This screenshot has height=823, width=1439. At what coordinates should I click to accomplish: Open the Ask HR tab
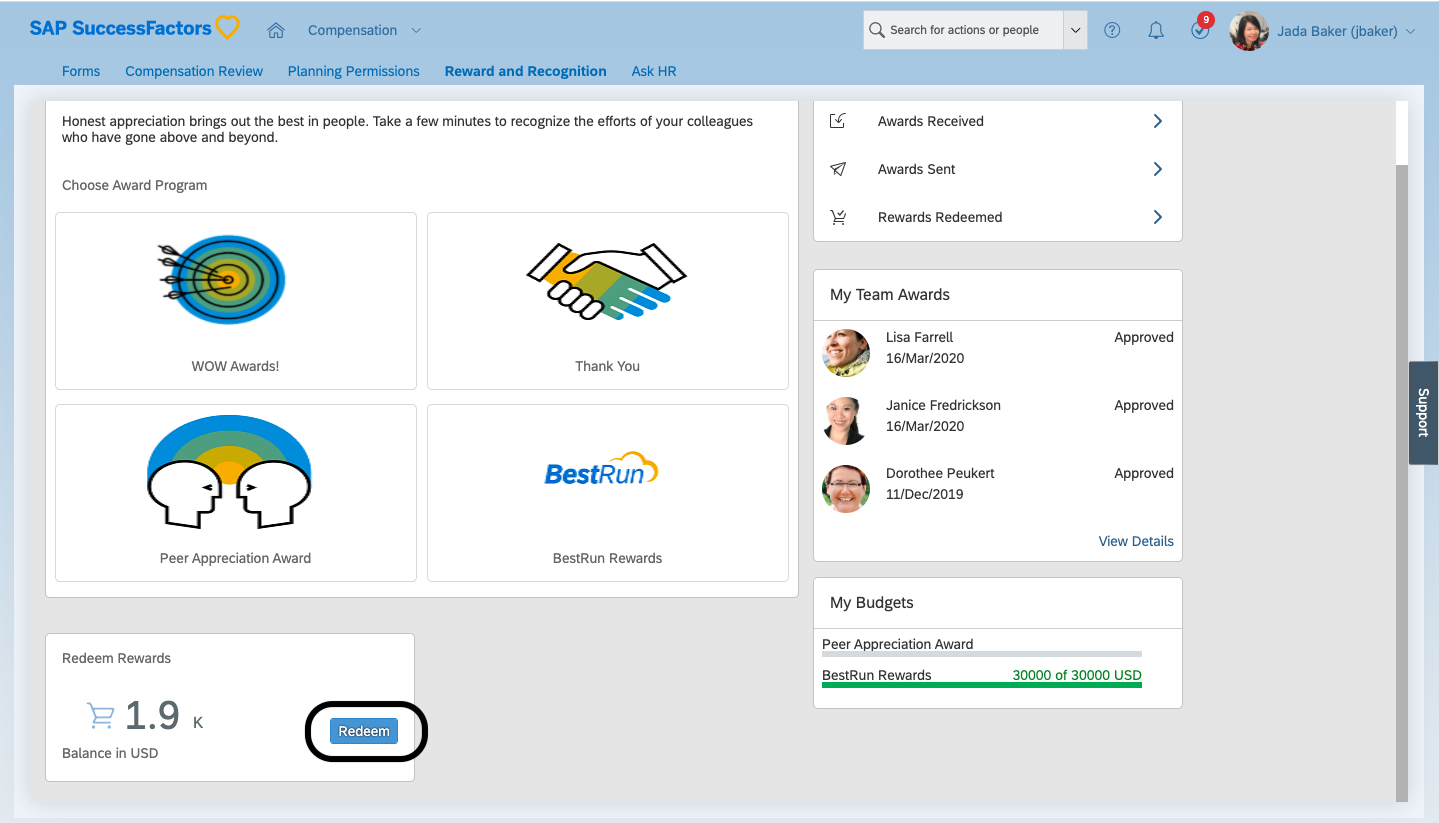pyautogui.click(x=654, y=71)
